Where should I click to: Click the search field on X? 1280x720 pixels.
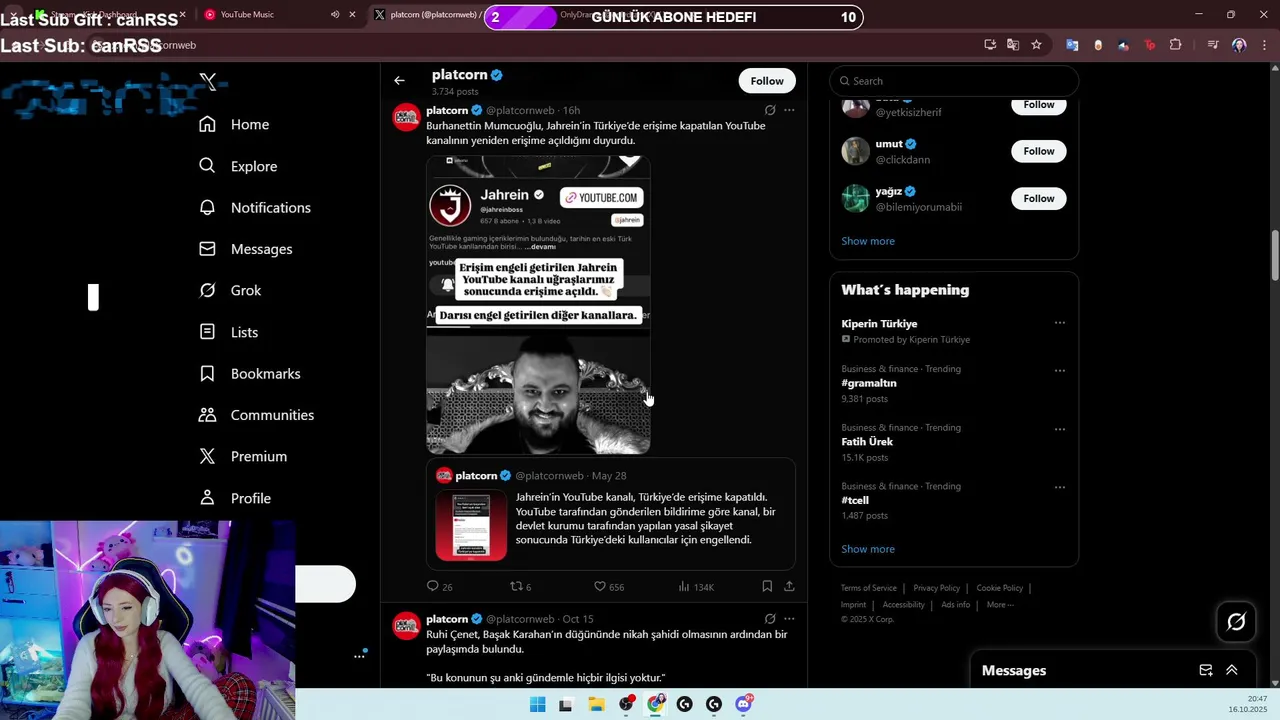(954, 81)
